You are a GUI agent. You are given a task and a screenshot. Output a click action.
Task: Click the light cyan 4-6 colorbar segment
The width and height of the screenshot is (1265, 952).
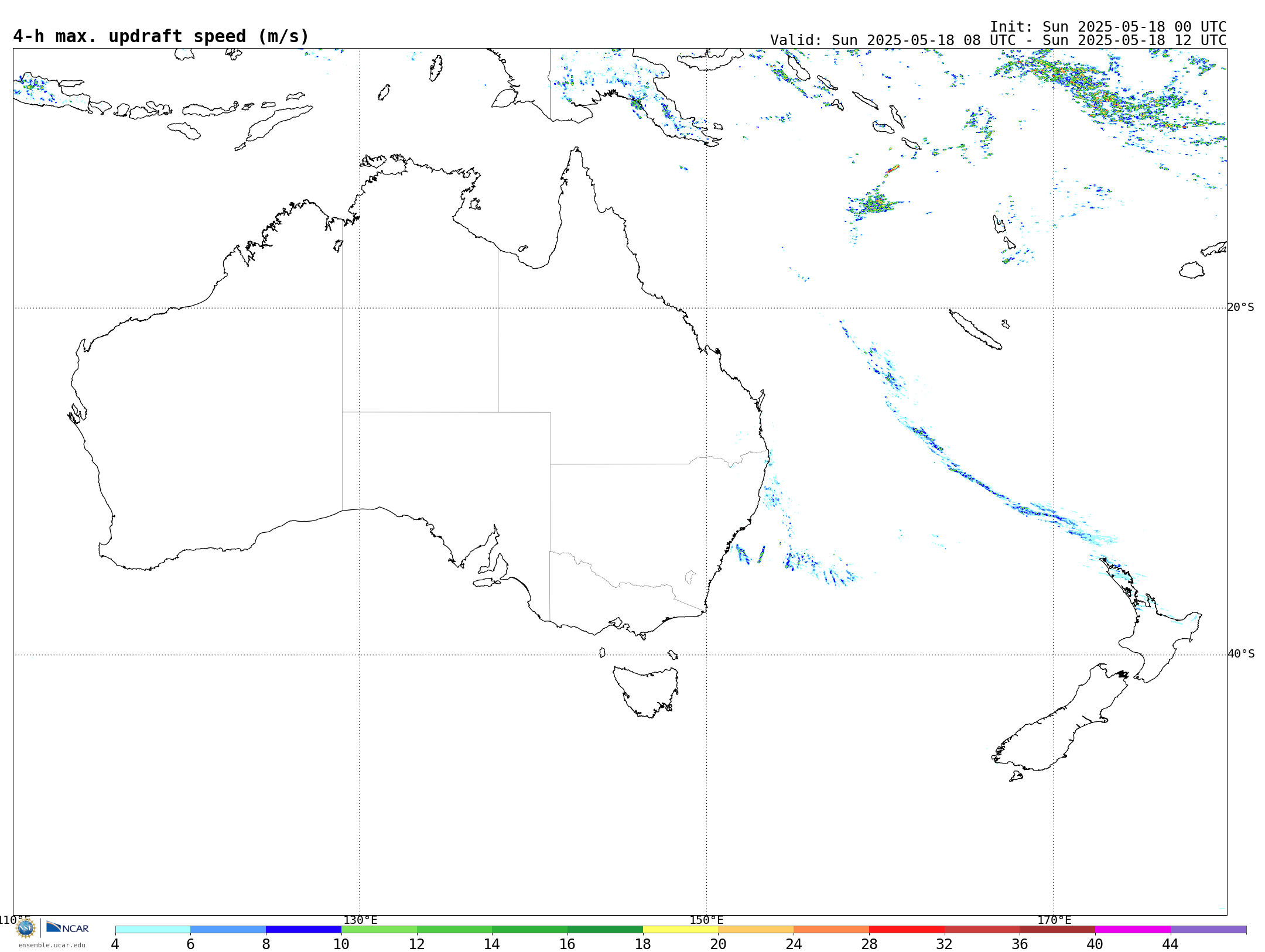coord(153,930)
